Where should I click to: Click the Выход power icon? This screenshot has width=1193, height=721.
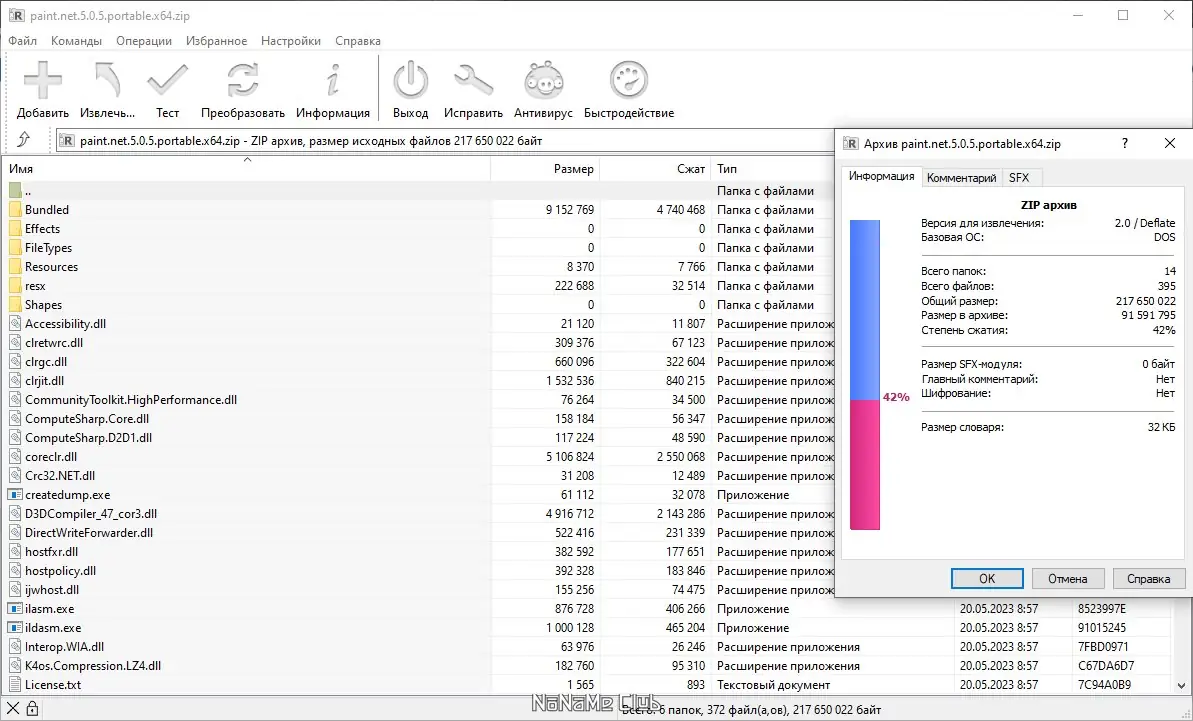(x=410, y=80)
